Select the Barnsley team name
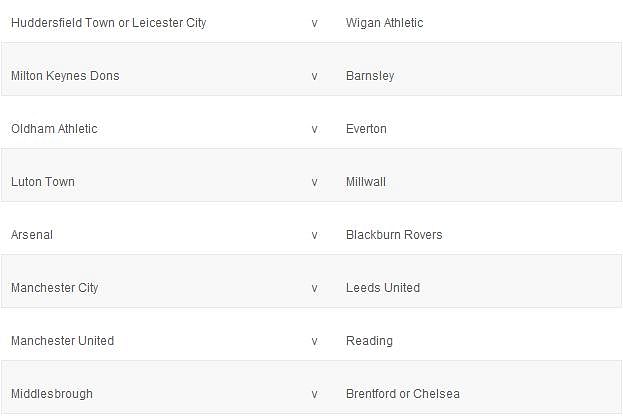The image size is (623, 416). [x=370, y=75]
